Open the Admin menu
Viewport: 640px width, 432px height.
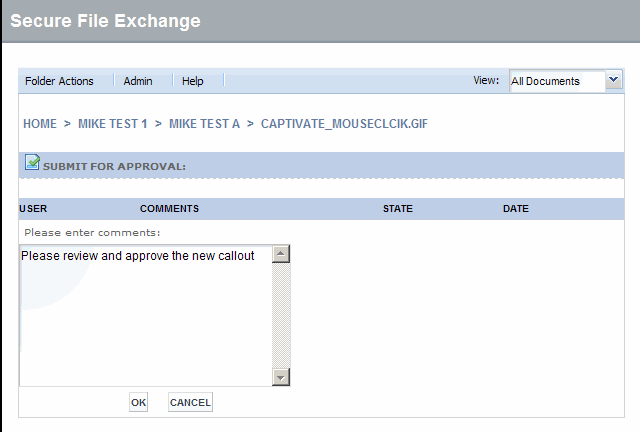(x=138, y=81)
